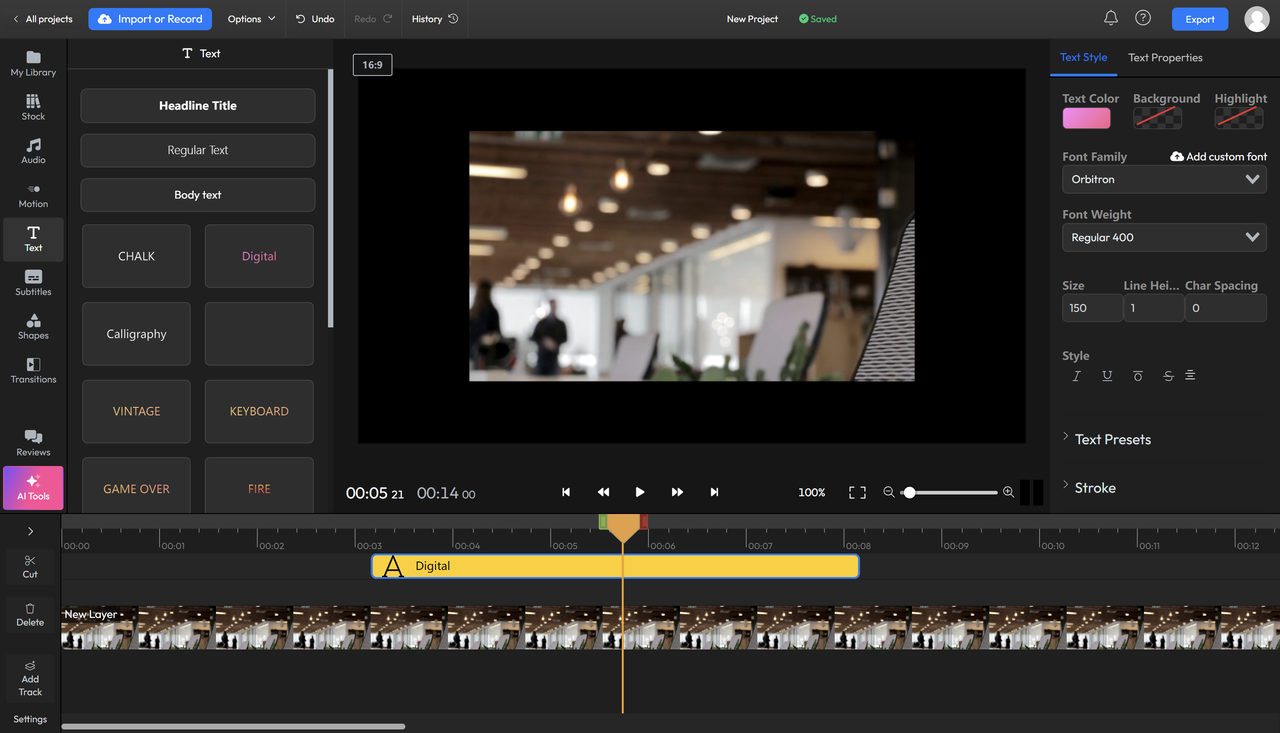The image size is (1280, 733).
Task: Toggle italic text style
Action: click(1077, 376)
